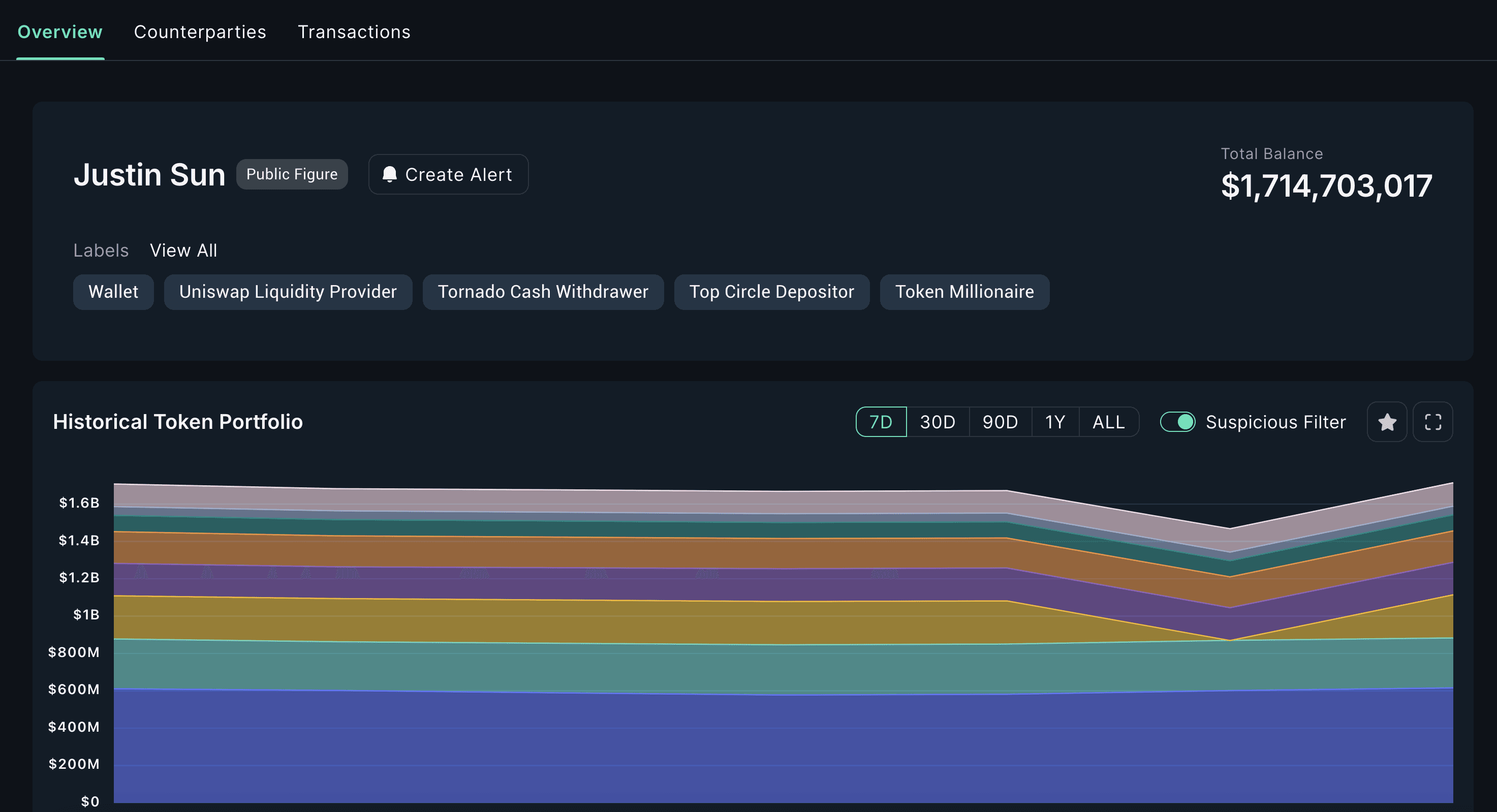
Task: Click the fullscreen expand chart icon
Action: point(1432,422)
